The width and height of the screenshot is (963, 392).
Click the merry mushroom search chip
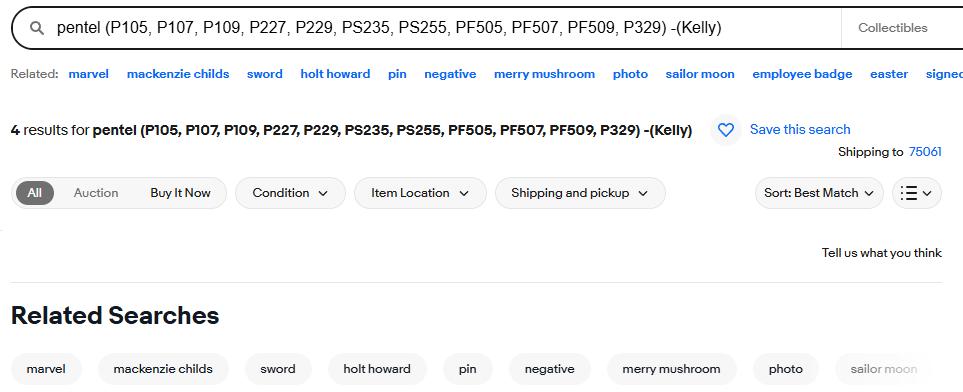[x=671, y=369]
